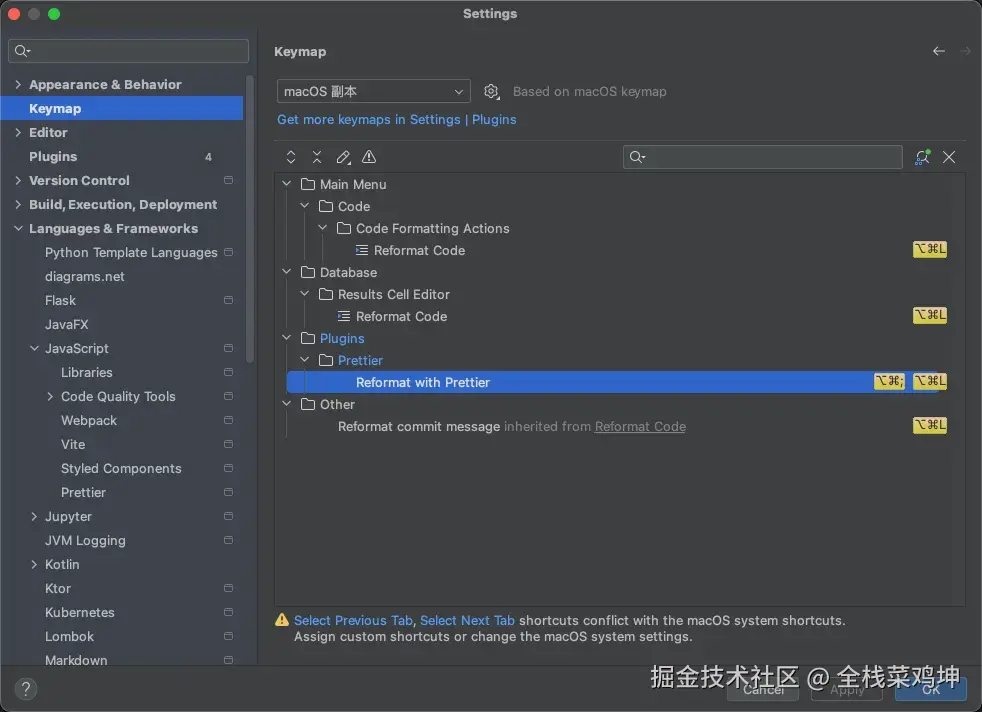Follow the Select Previous Tab link
The image size is (982, 712).
coord(353,621)
